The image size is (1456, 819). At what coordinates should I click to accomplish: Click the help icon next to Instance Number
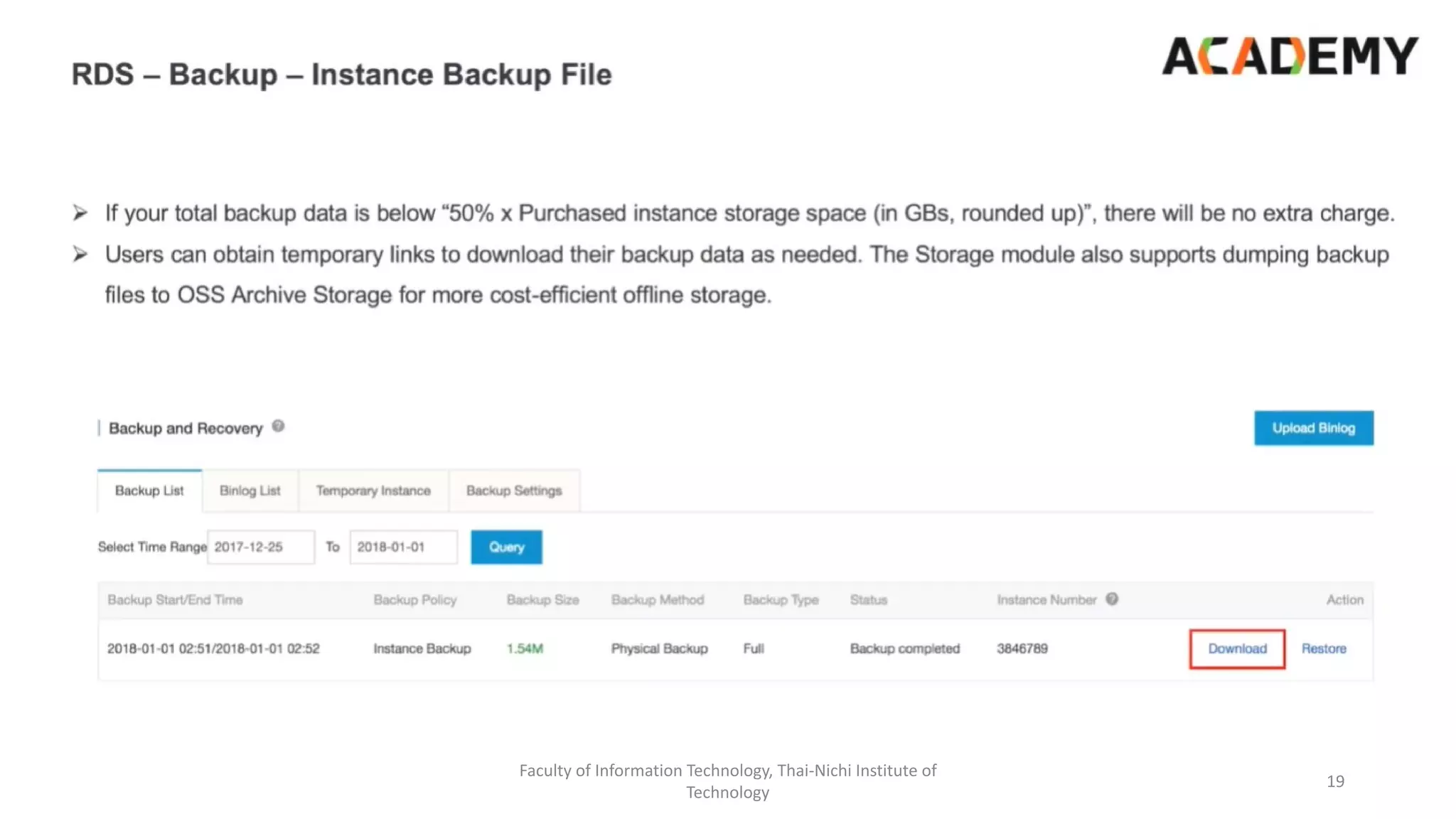[1112, 599]
